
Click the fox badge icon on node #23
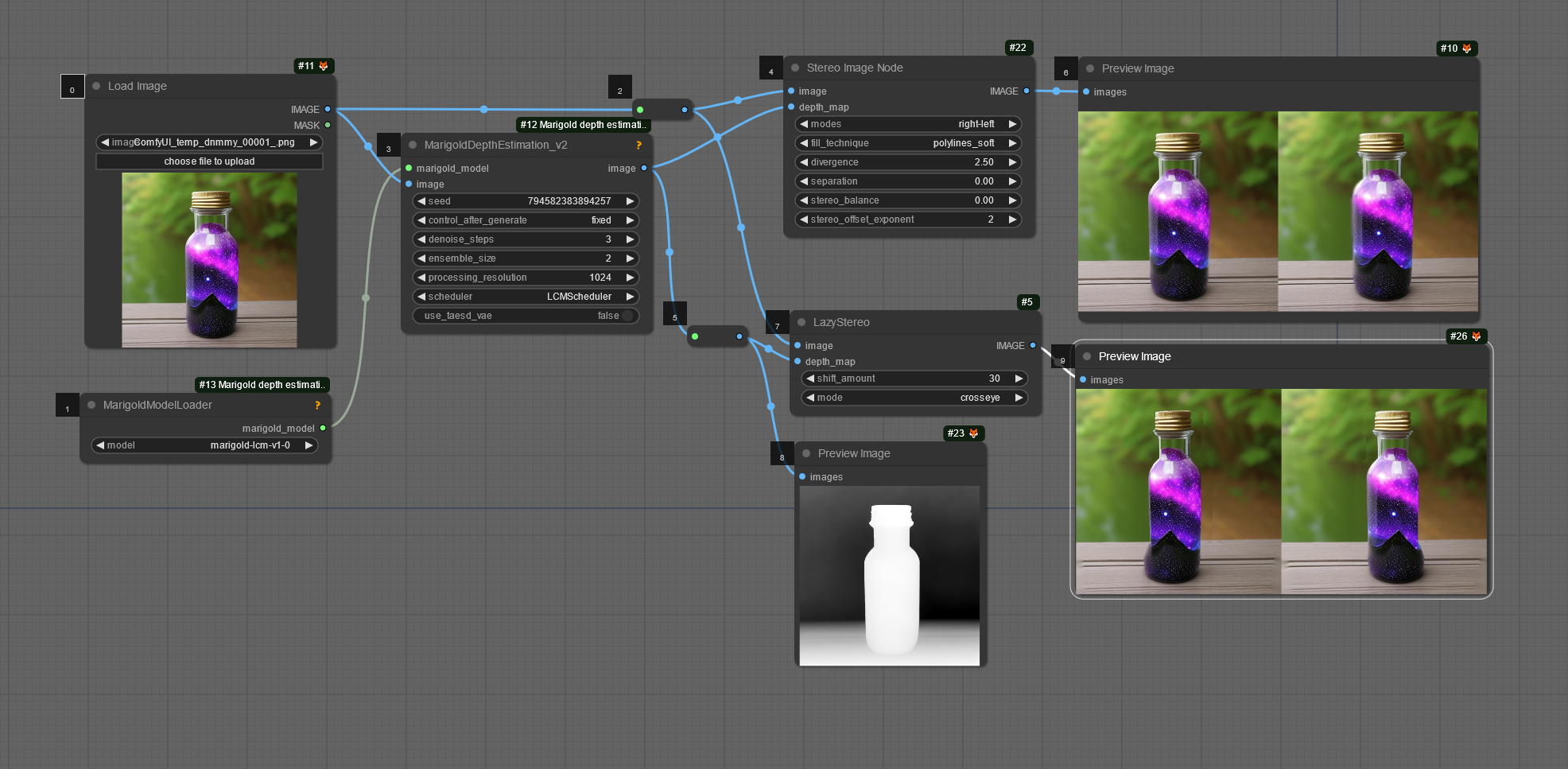click(974, 433)
